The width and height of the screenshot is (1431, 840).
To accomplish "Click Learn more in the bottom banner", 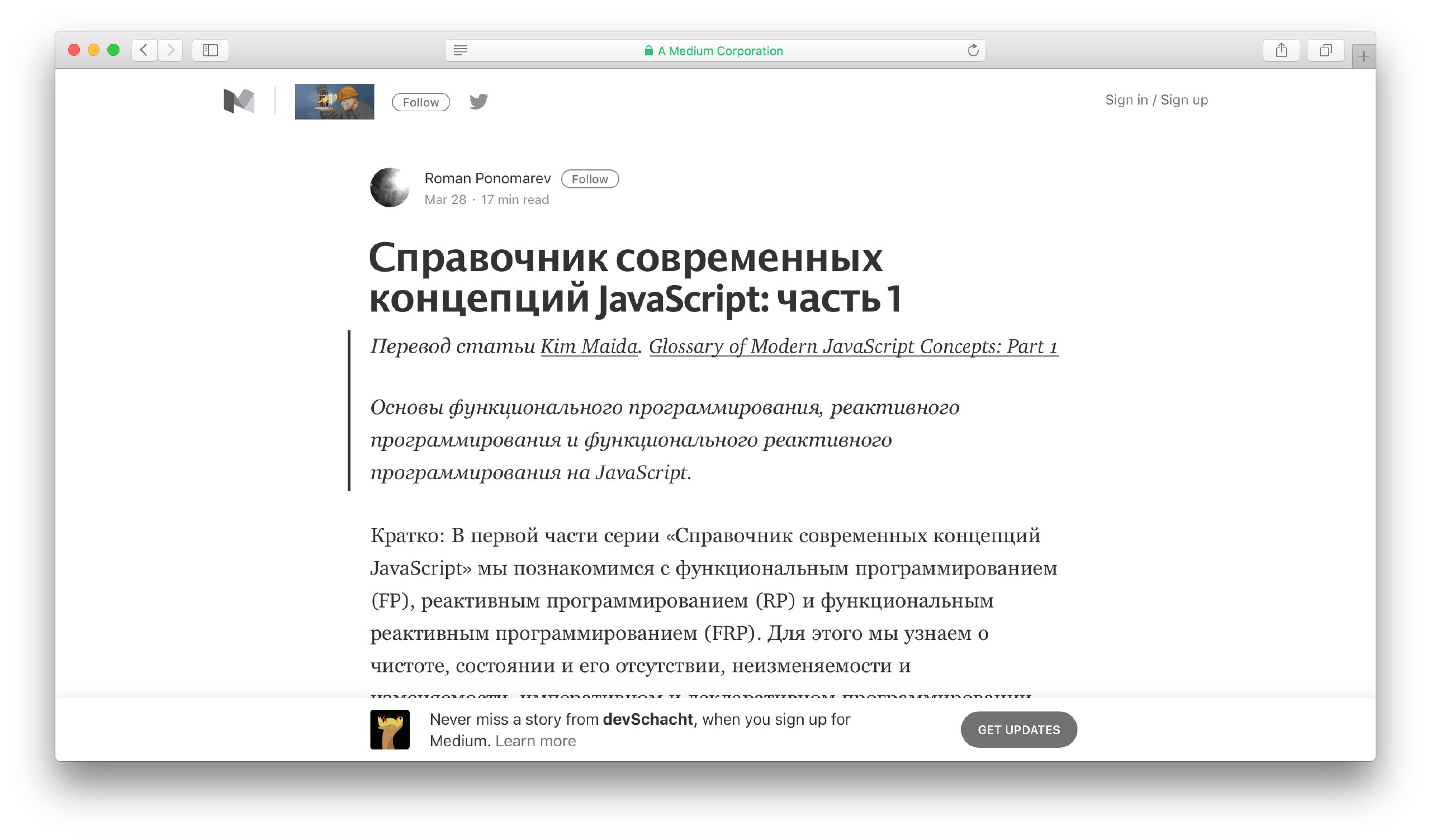I will tap(536, 741).
